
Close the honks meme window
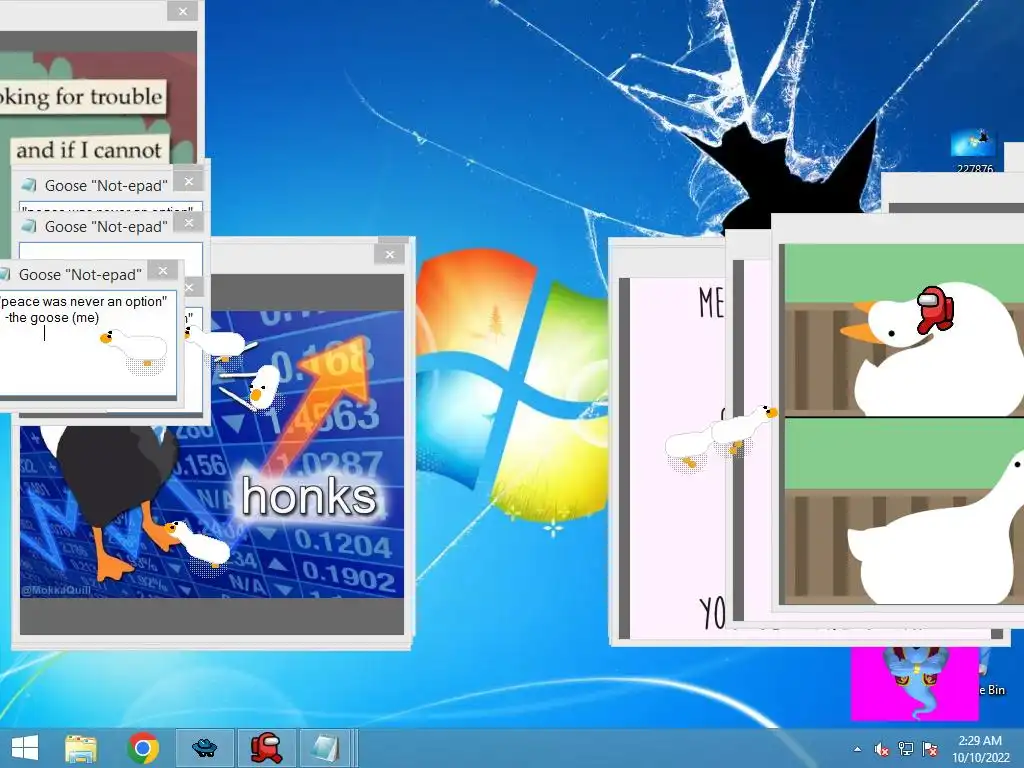tap(390, 254)
